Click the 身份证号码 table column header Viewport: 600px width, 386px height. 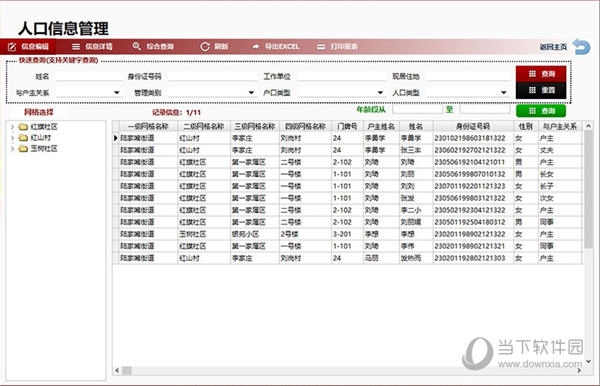[x=473, y=126]
